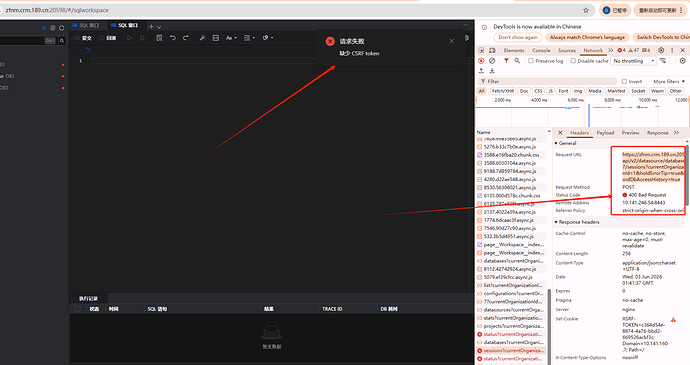This screenshot has height=365, width=690.
Task: Click Switch DevTools to Chinese button
Action: pyautogui.click(x=661, y=37)
